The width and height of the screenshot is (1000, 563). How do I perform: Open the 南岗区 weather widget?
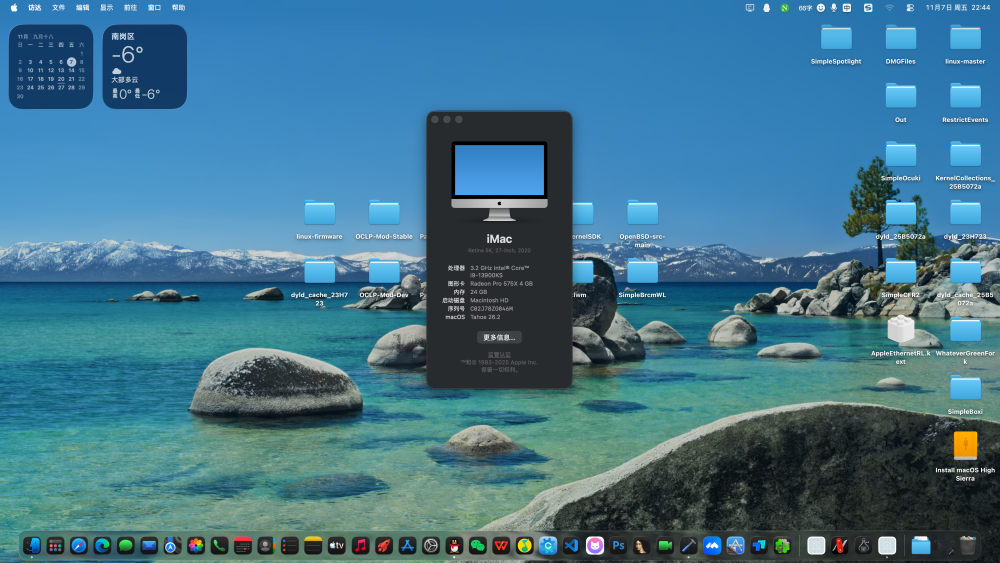(145, 66)
